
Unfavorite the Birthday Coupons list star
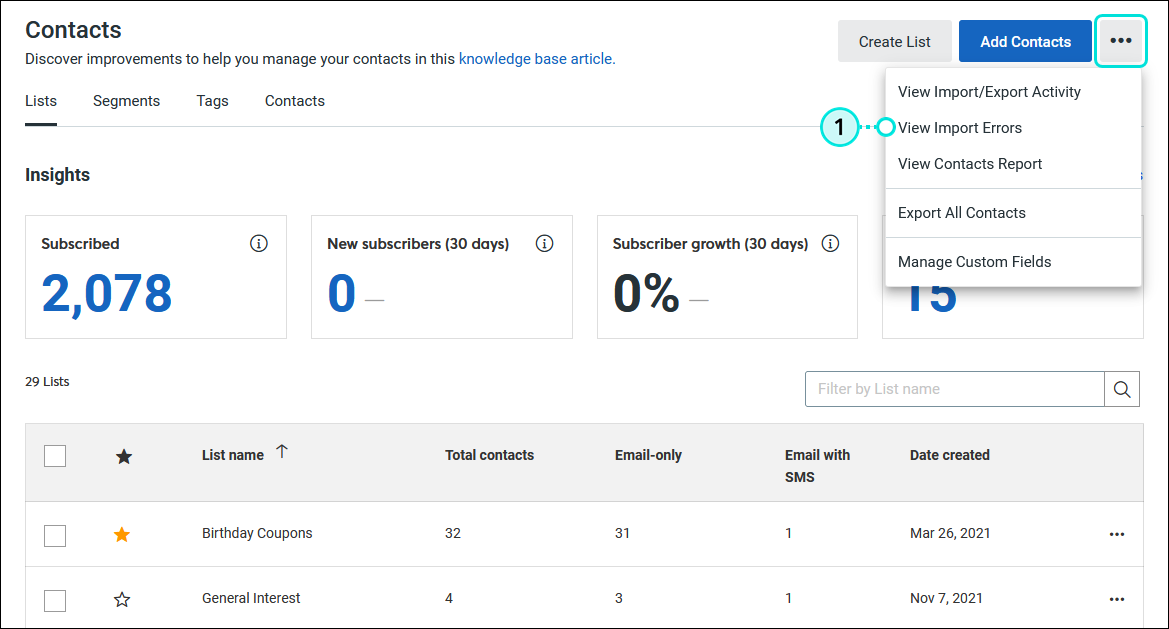pyautogui.click(x=122, y=534)
